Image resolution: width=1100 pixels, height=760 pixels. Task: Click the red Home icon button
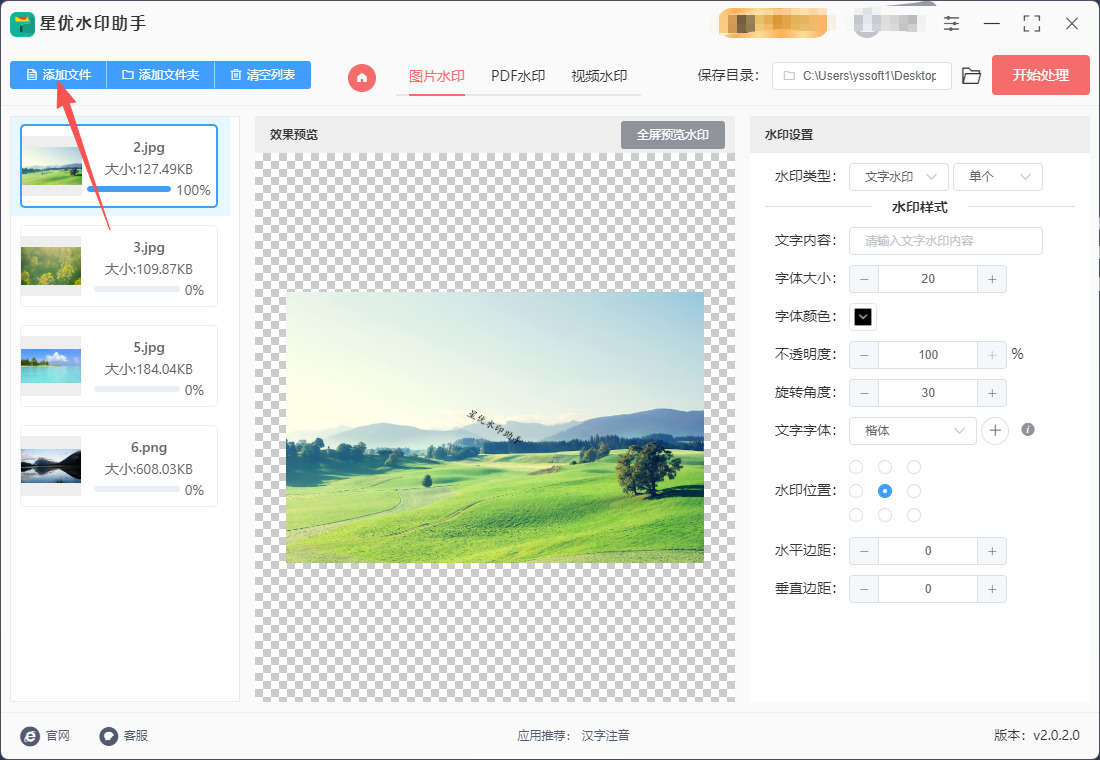(362, 76)
